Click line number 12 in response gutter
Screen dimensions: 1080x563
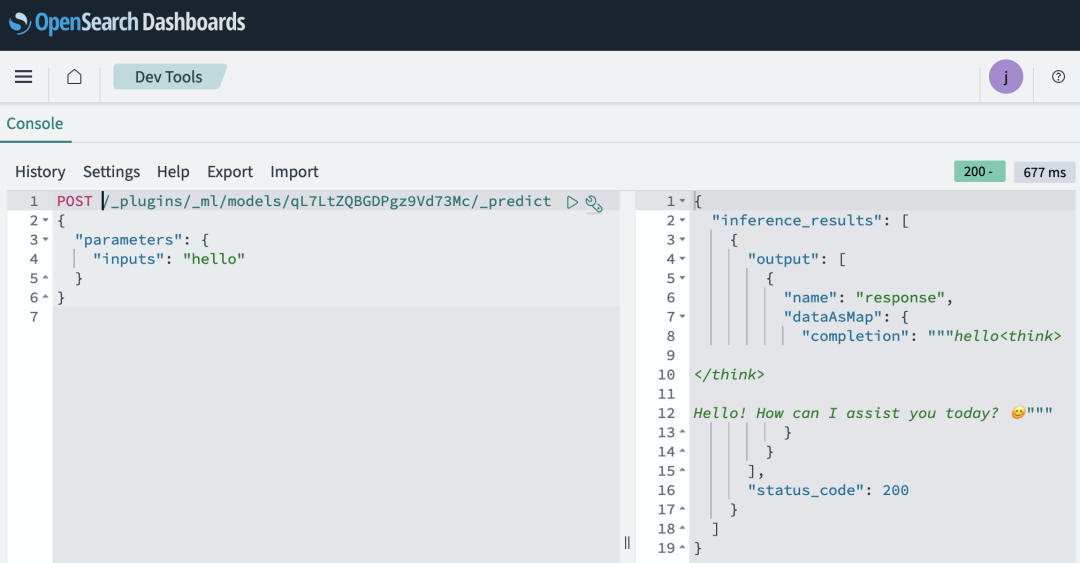pyautogui.click(x=666, y=413)
